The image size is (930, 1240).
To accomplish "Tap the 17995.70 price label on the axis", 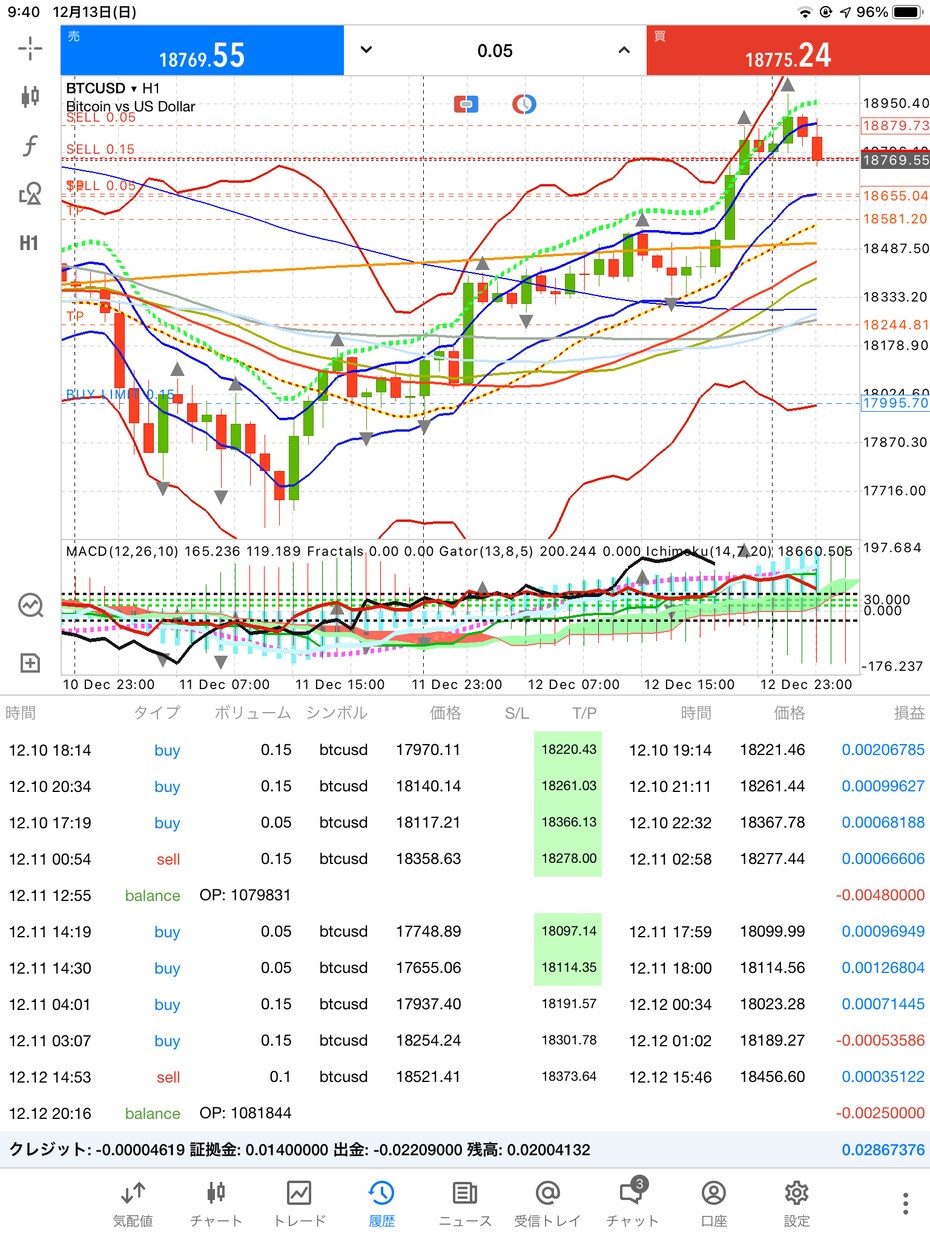I will (895, 403).
